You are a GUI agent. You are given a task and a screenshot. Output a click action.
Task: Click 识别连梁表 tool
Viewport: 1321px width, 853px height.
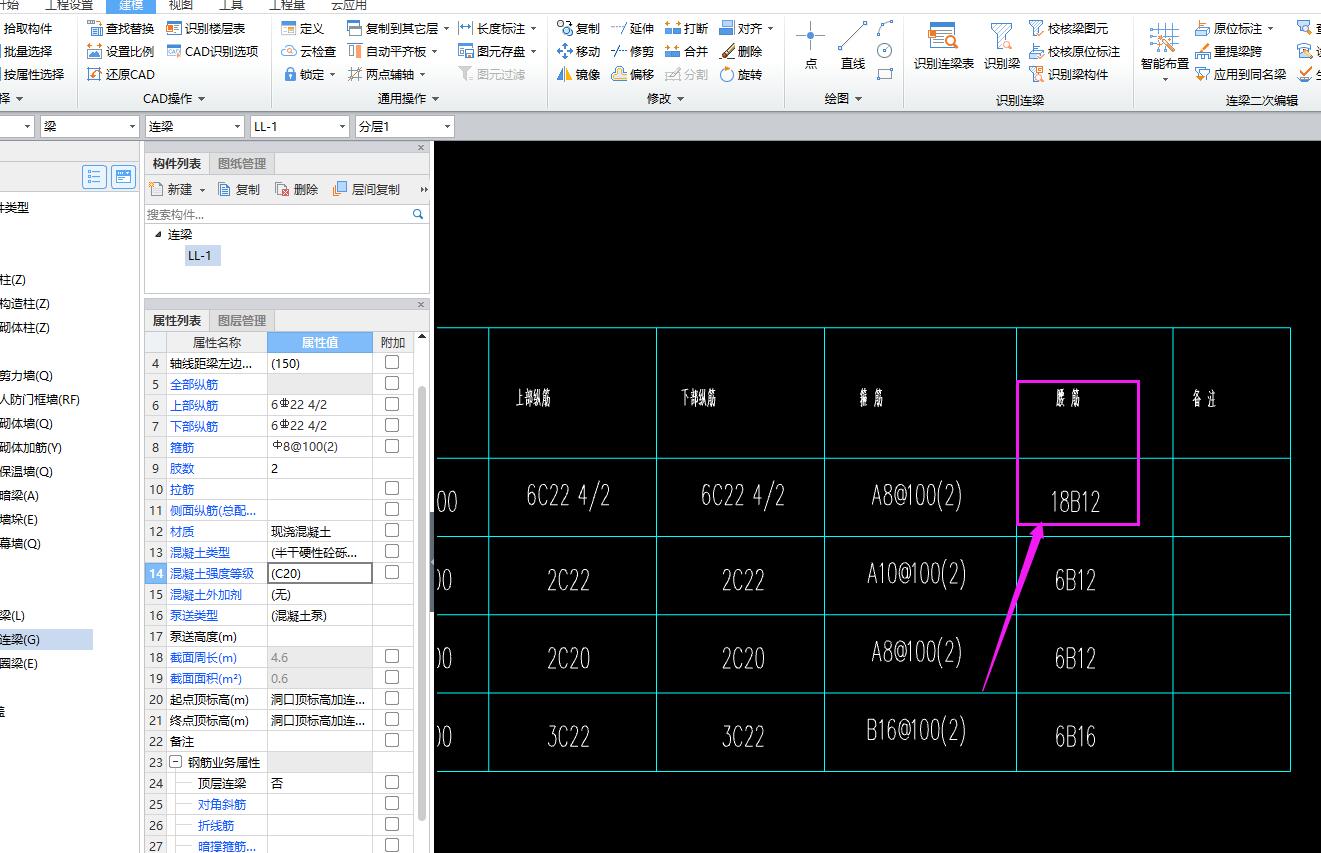943,46
